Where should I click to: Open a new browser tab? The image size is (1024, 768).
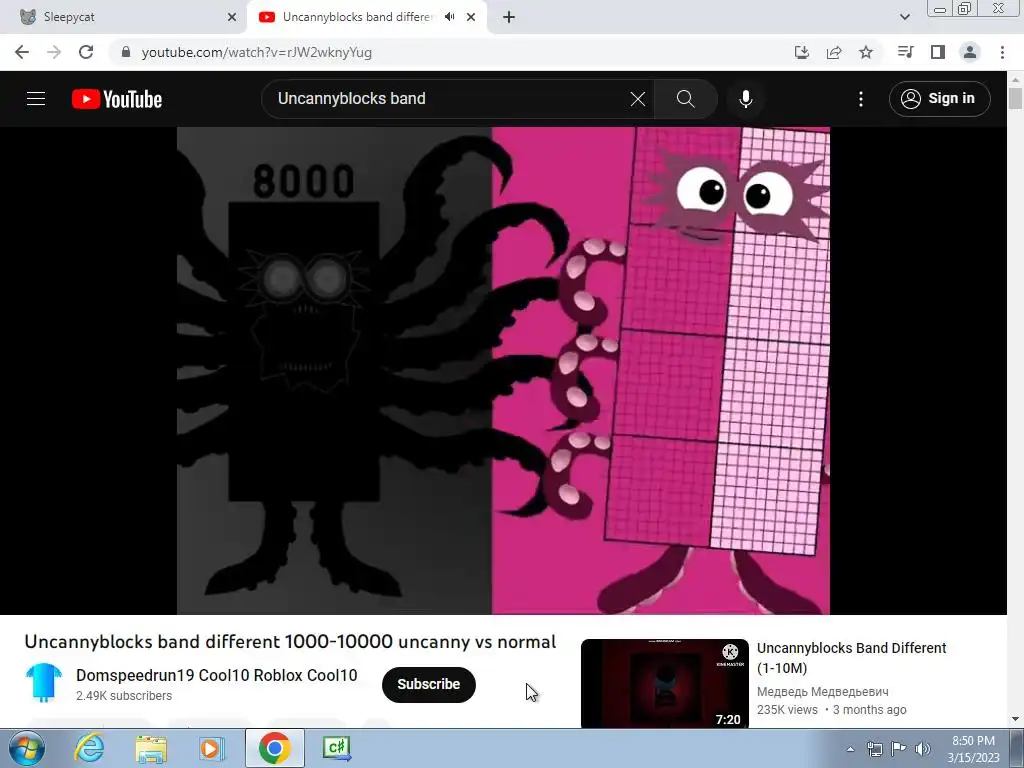tap(509, 18)
